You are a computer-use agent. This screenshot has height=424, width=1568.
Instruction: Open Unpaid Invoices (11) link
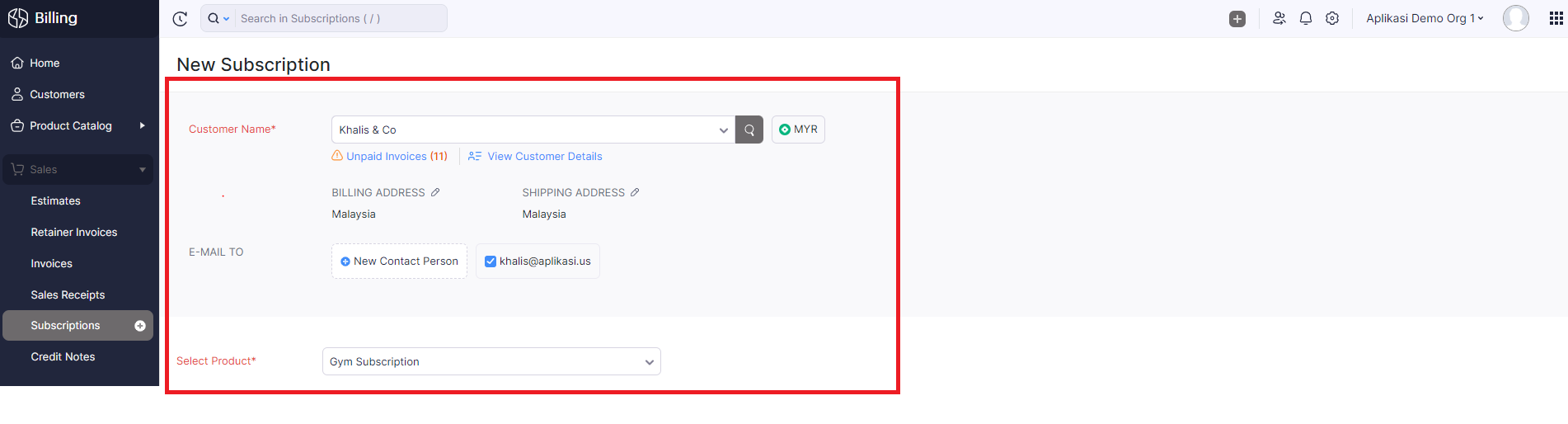pyautogui.click(x=397, y=156)
